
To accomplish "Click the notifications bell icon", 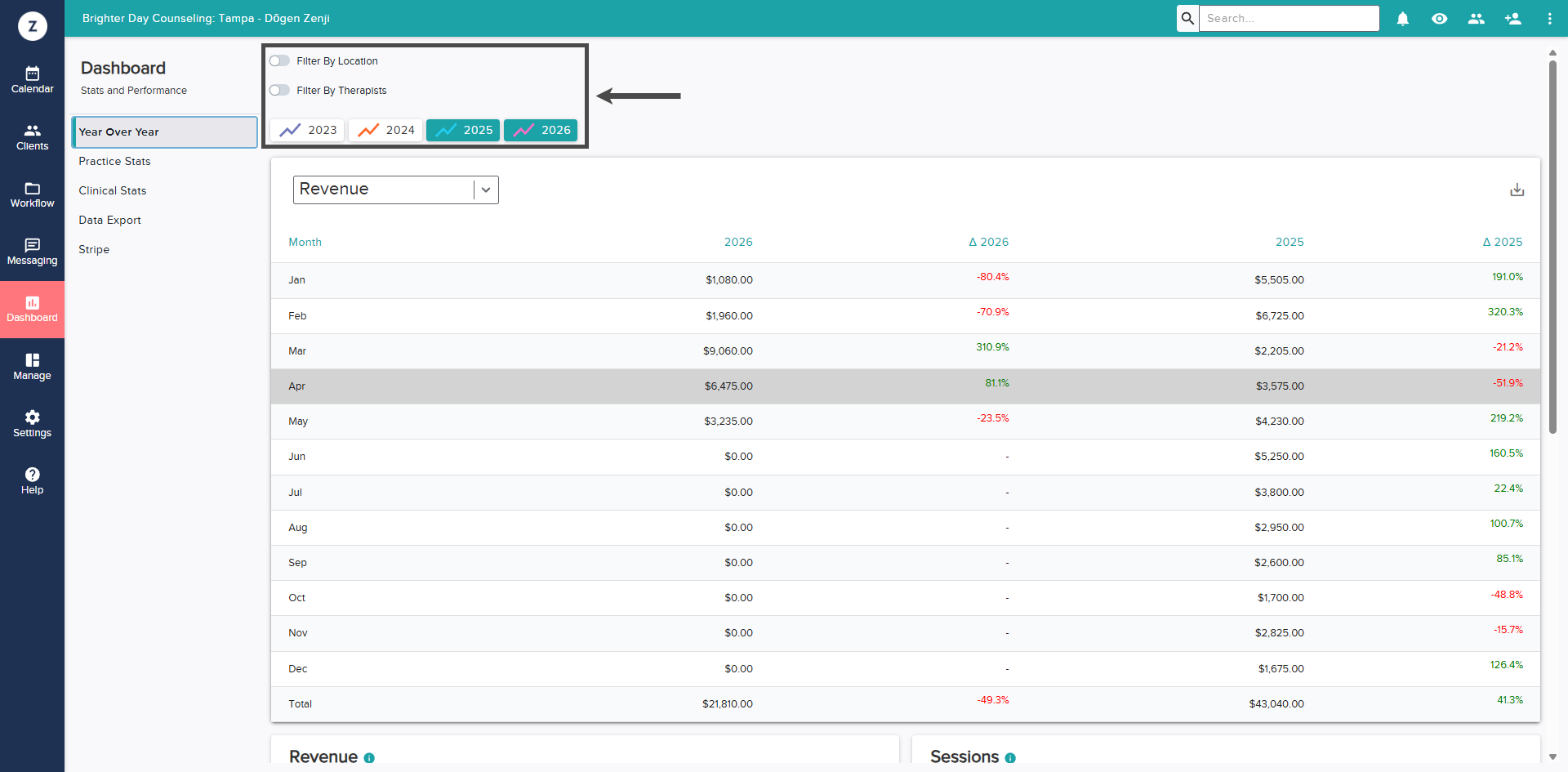I will pos(1402,19).
